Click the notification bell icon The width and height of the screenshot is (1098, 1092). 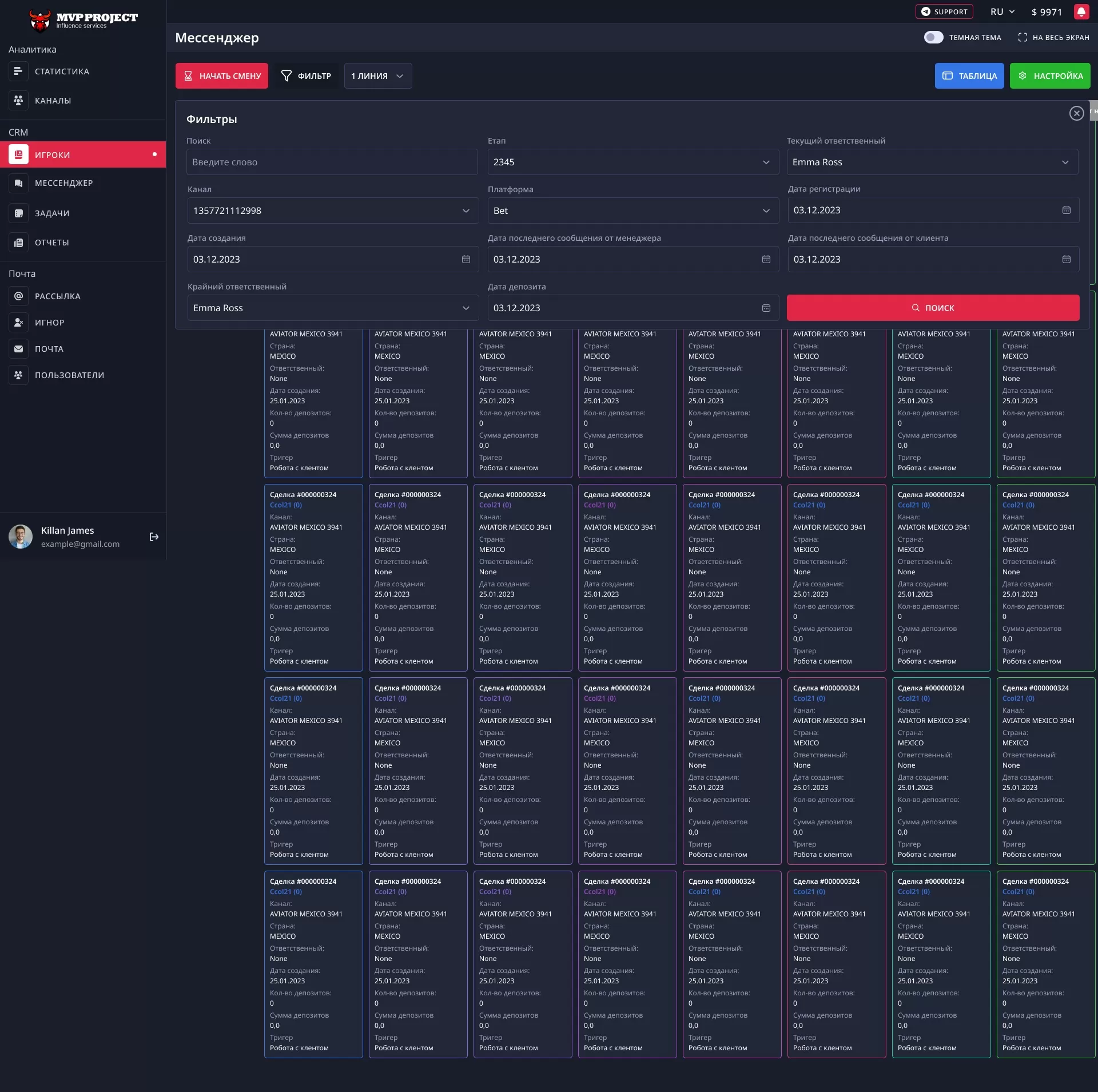pyautogui.click(x=1081, y=11)
